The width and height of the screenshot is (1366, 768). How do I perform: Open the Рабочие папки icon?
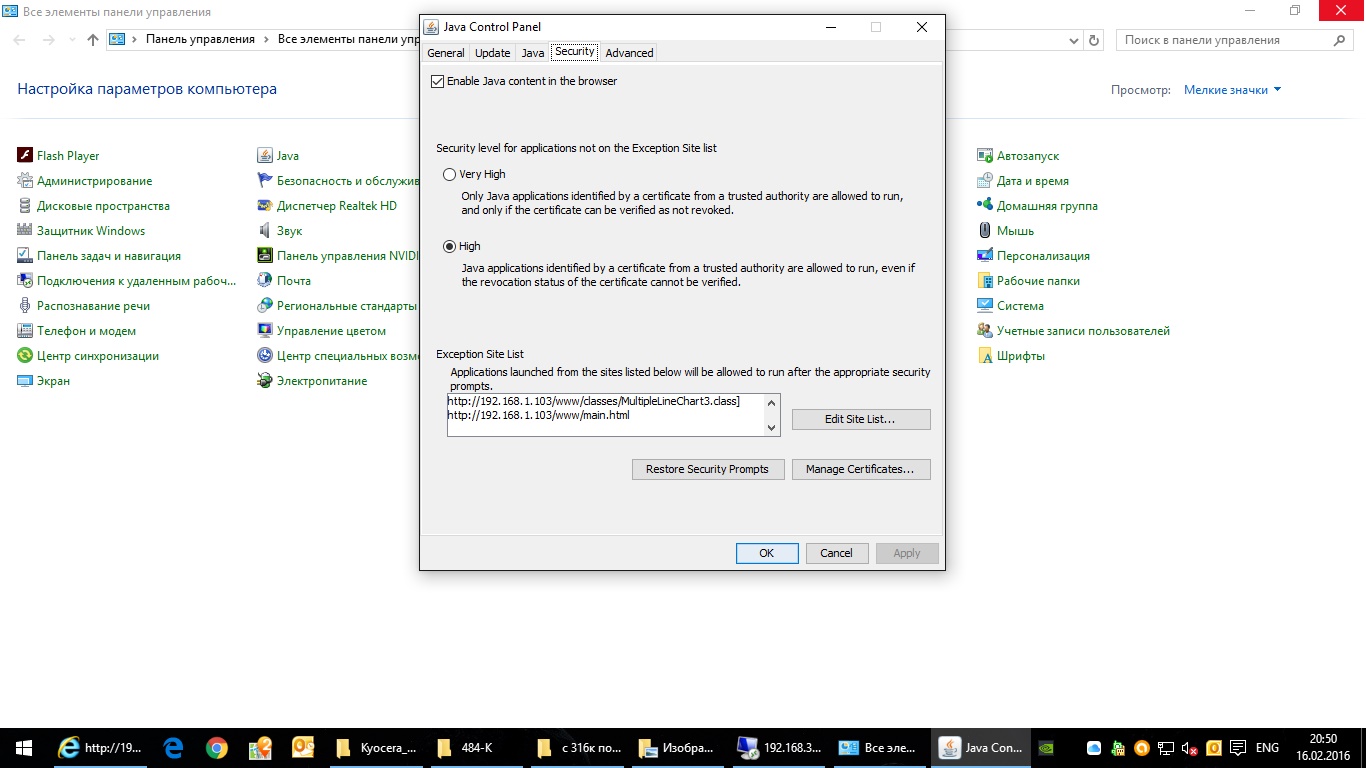pyautogui.click(x=985, y=280)
